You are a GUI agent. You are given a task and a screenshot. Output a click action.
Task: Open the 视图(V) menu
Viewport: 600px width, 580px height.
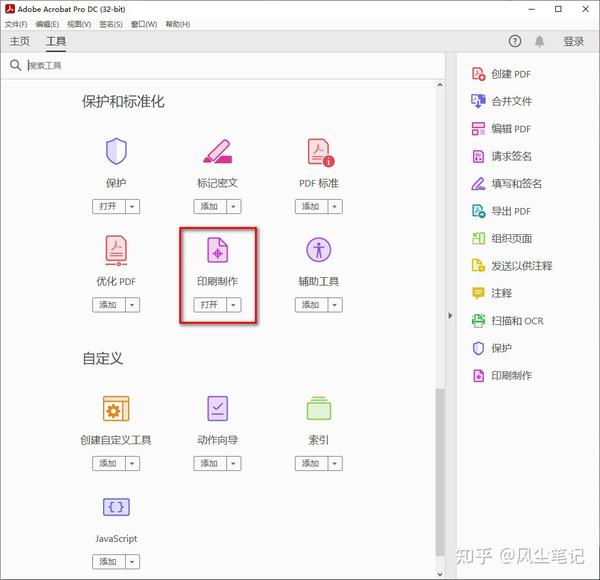point(79,24)
